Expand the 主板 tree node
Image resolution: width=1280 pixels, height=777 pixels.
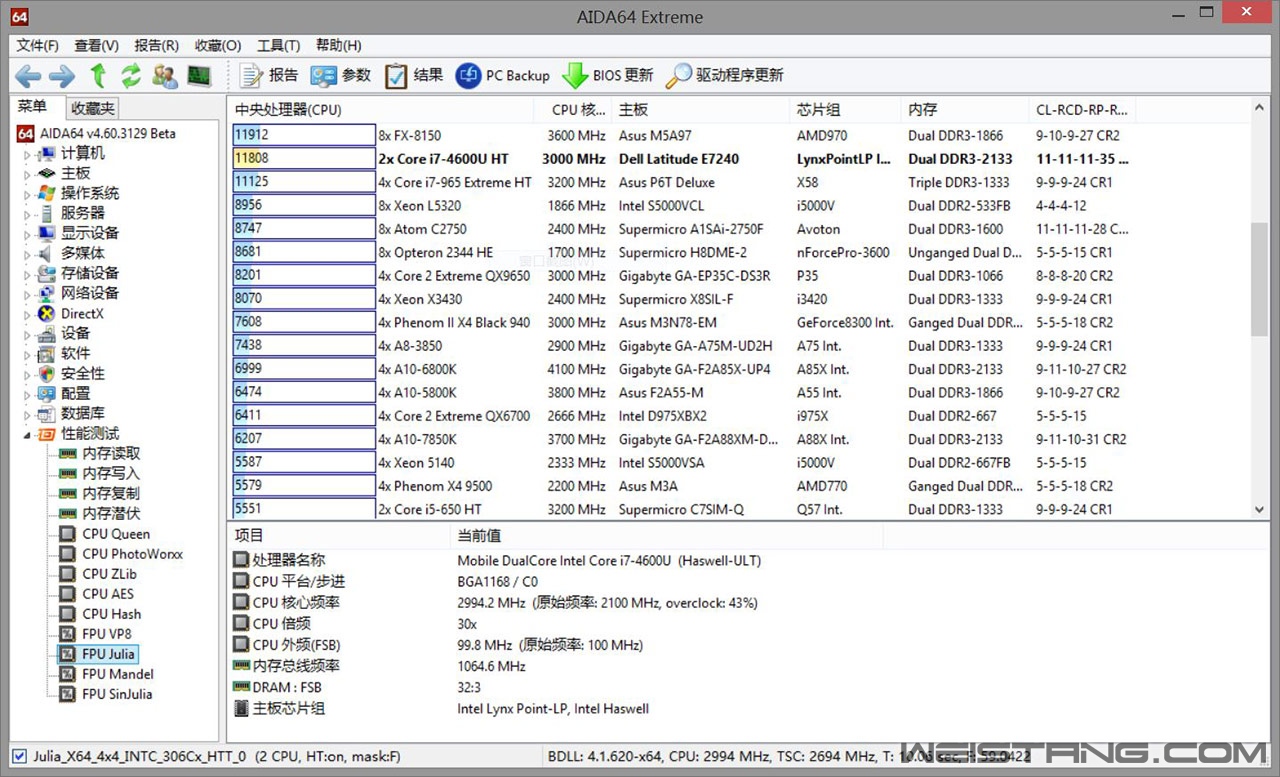(28, 174)
